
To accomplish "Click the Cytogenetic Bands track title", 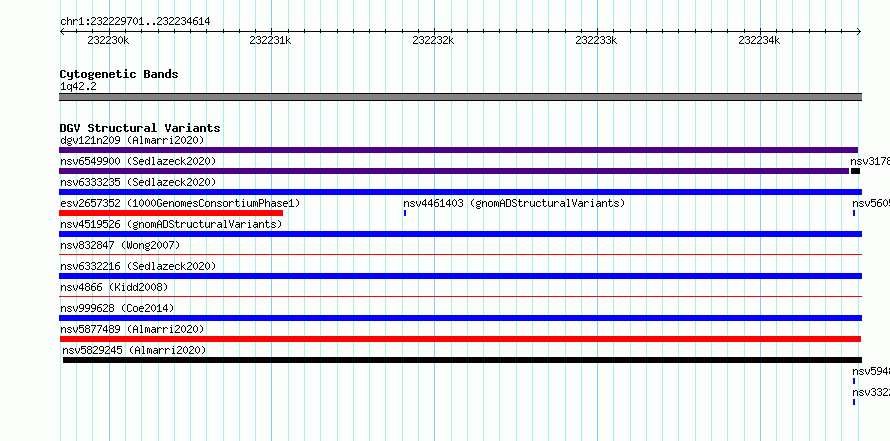I will click(x=119, y=74).
